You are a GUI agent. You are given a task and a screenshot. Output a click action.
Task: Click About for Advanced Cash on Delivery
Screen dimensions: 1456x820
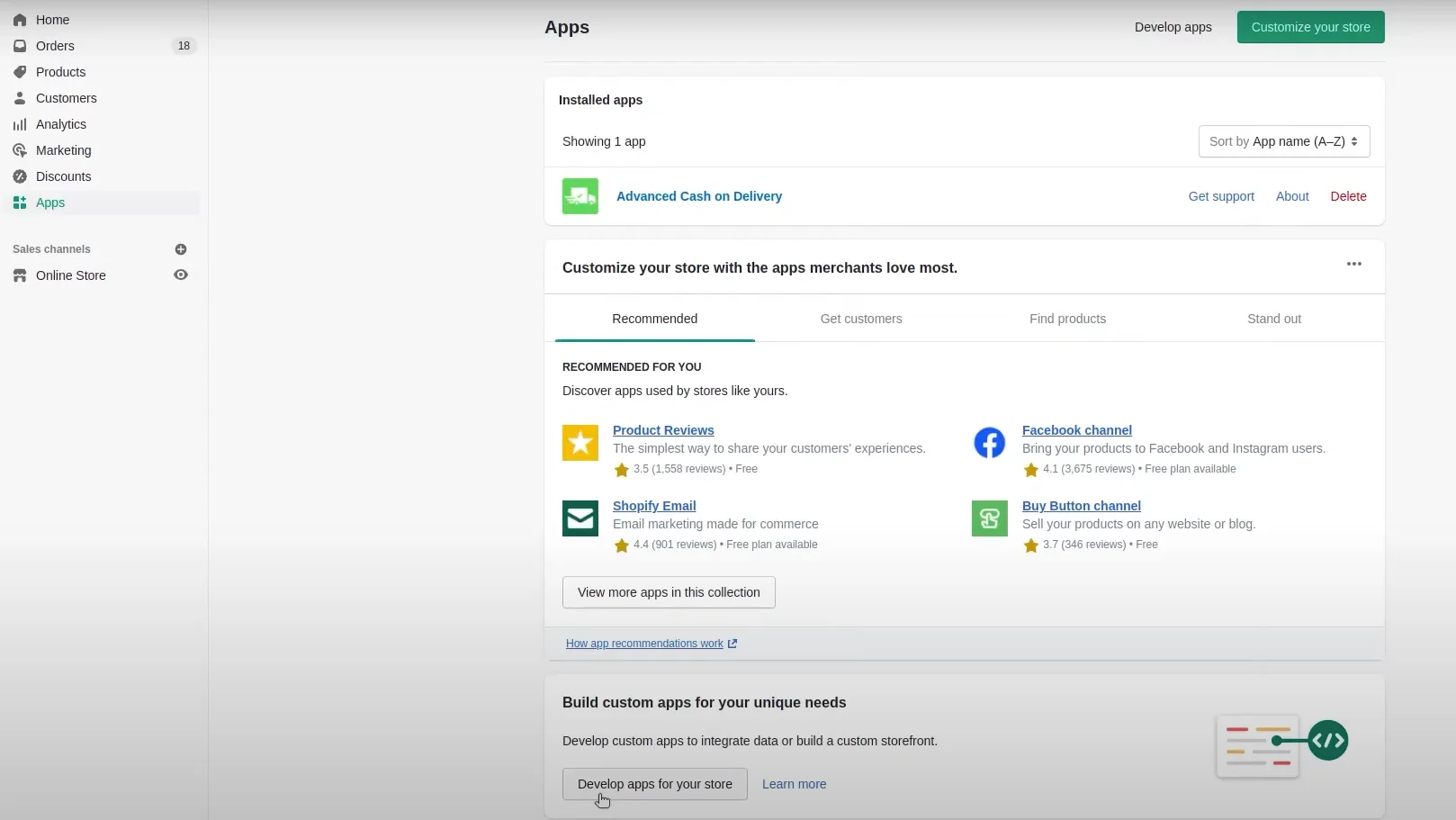point(1292,196)
